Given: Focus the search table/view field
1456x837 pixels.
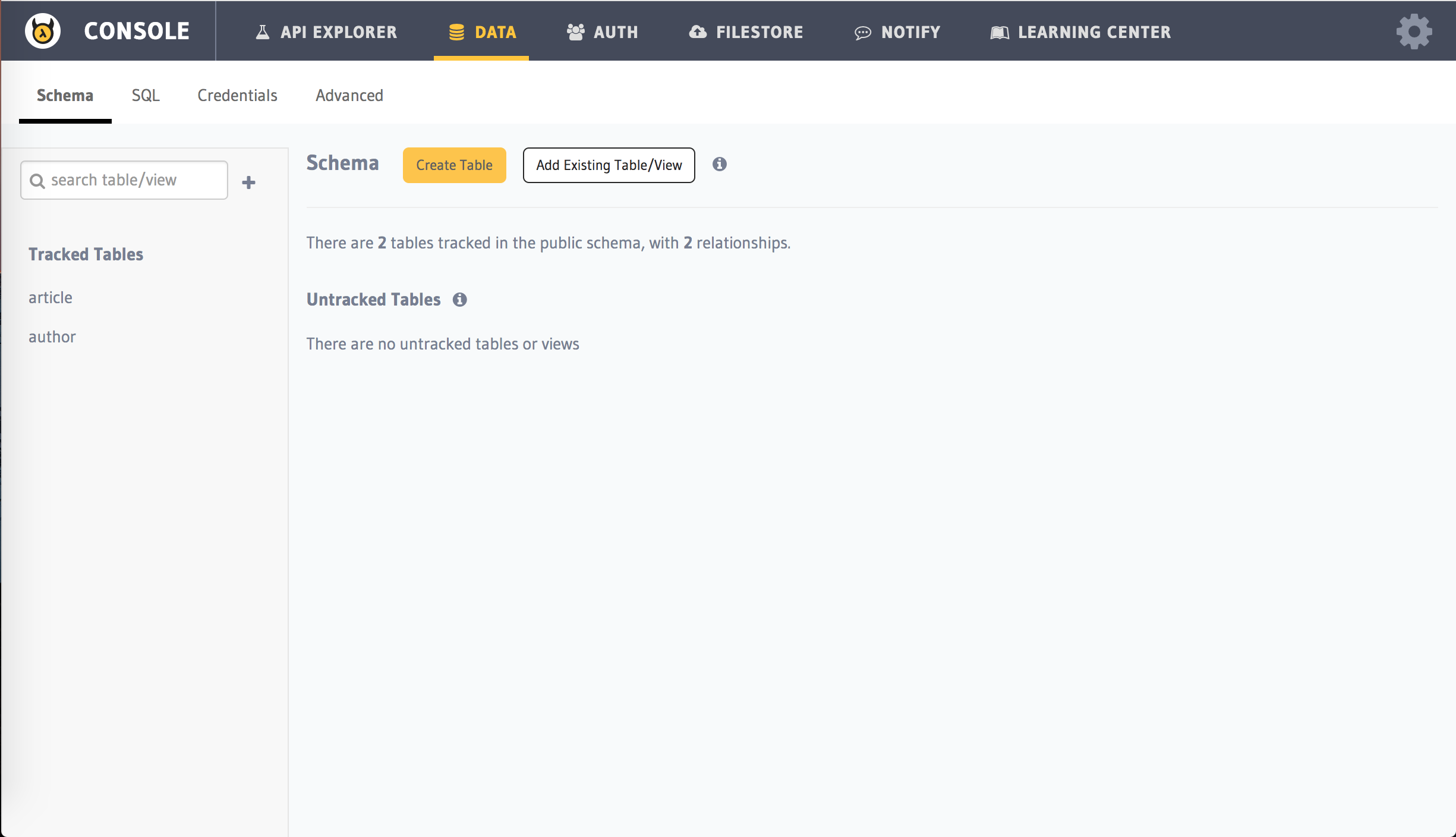Looking at the screenshot, I should click(134, 180).
